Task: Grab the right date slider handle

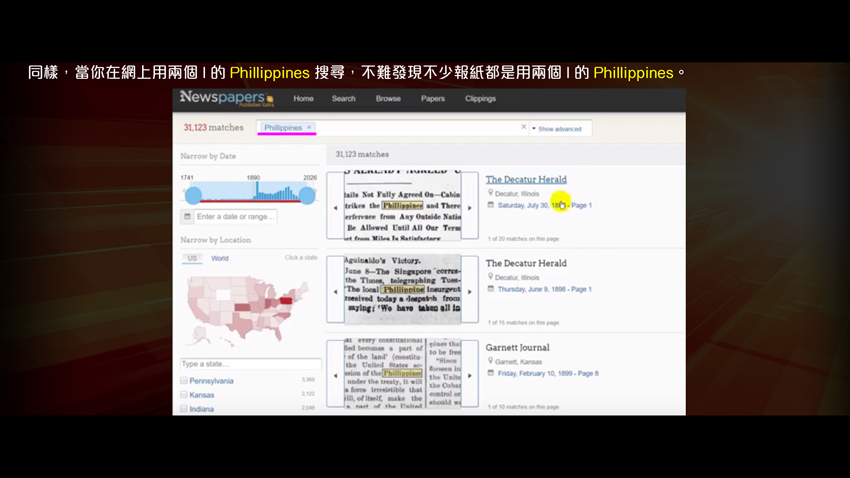Action: click(307, 195)
